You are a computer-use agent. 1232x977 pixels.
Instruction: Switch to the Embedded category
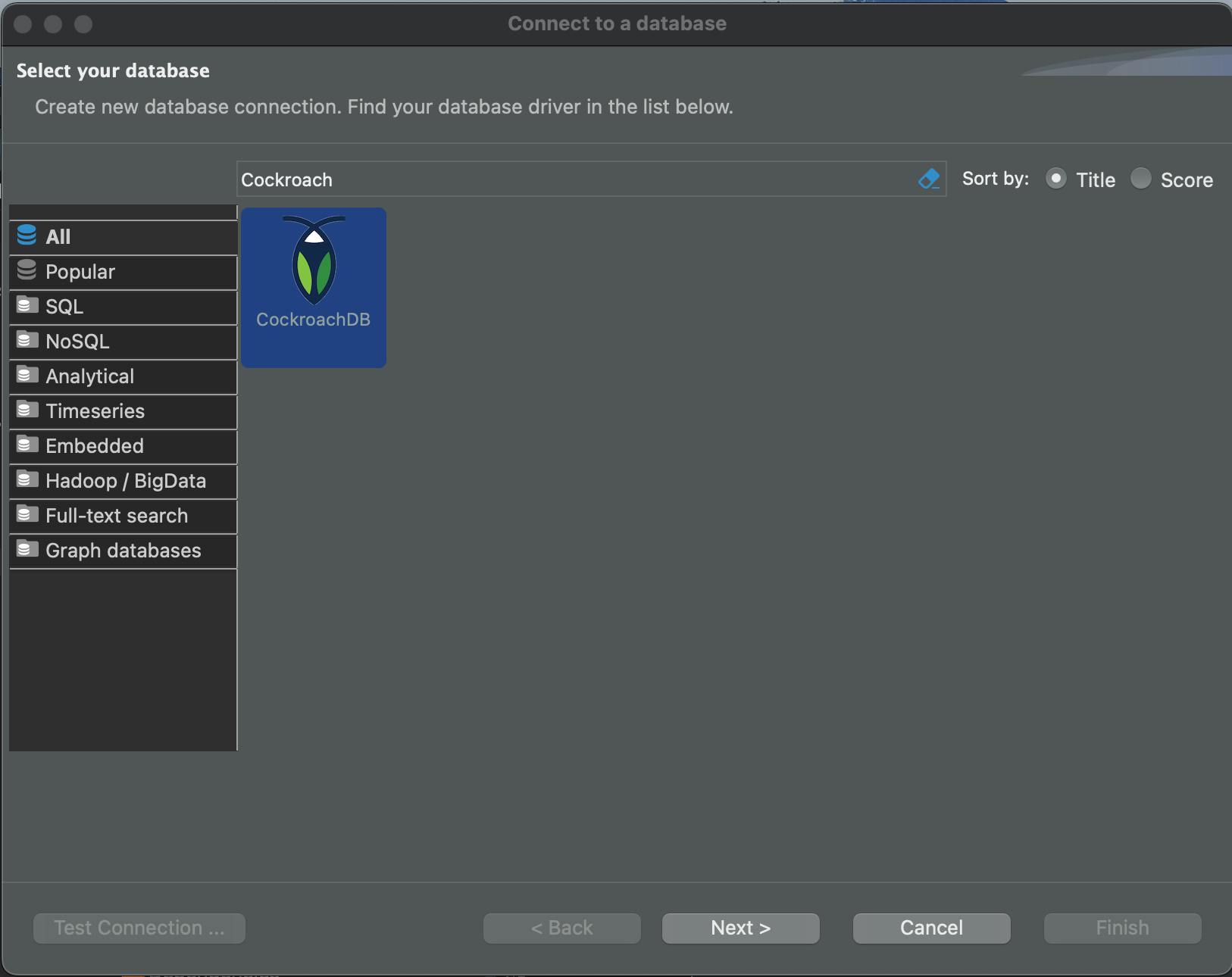click(x=95, y=446)
